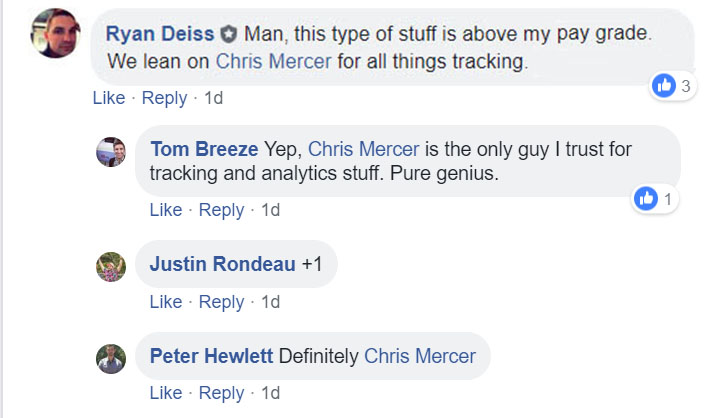The width and height of the screenshot is (717, 418).
Task: Open Peter Hewlett's avatar
Action: (111, 359)
